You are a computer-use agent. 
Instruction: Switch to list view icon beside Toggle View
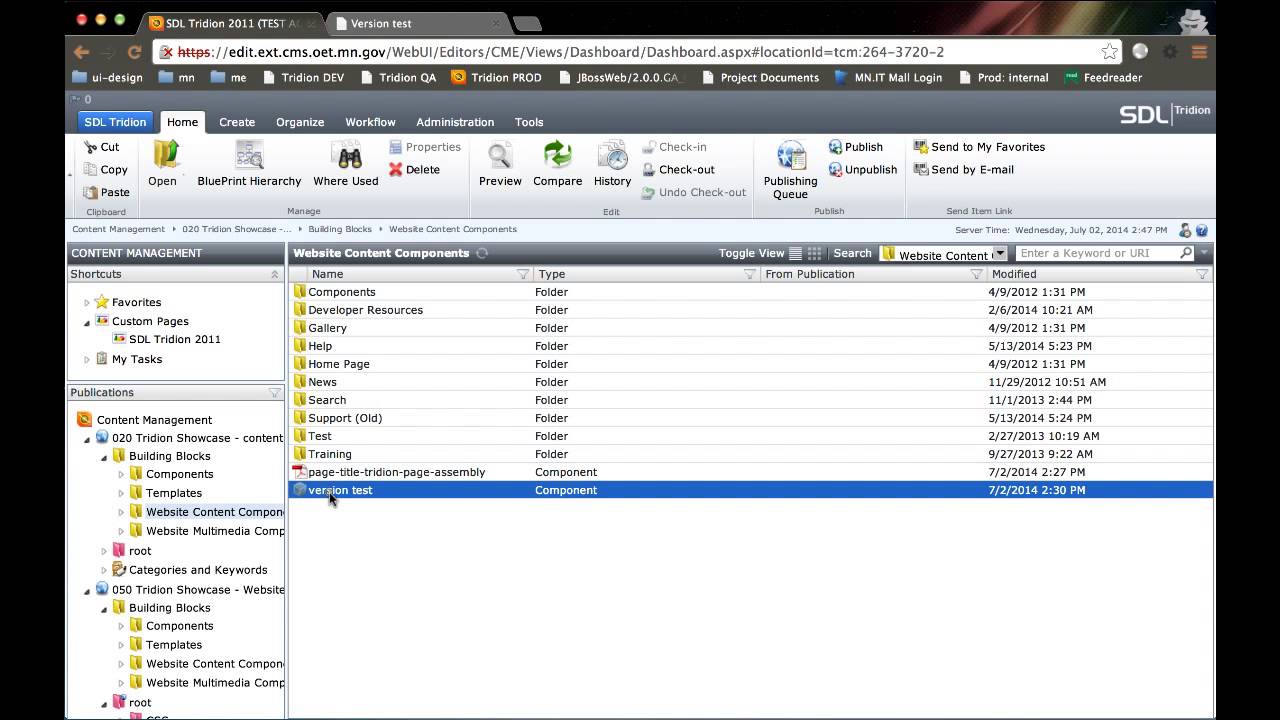point(795,254)
